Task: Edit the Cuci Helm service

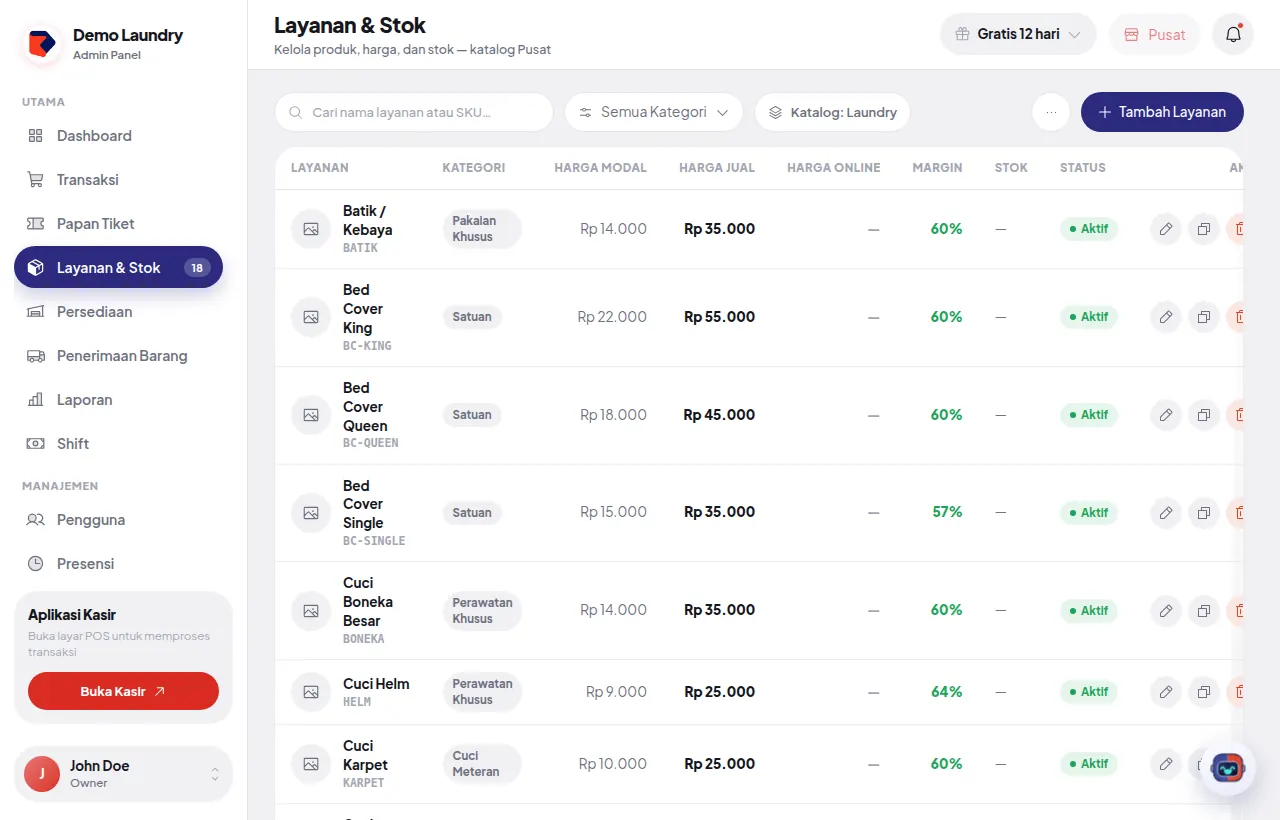Action: click(1165, 692)
